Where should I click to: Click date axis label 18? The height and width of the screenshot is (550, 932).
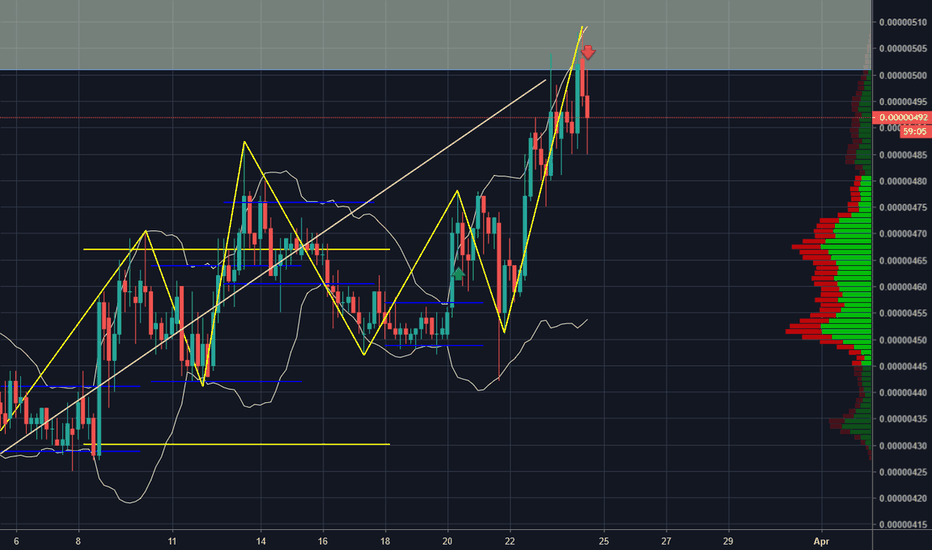[x=385, y=541]
